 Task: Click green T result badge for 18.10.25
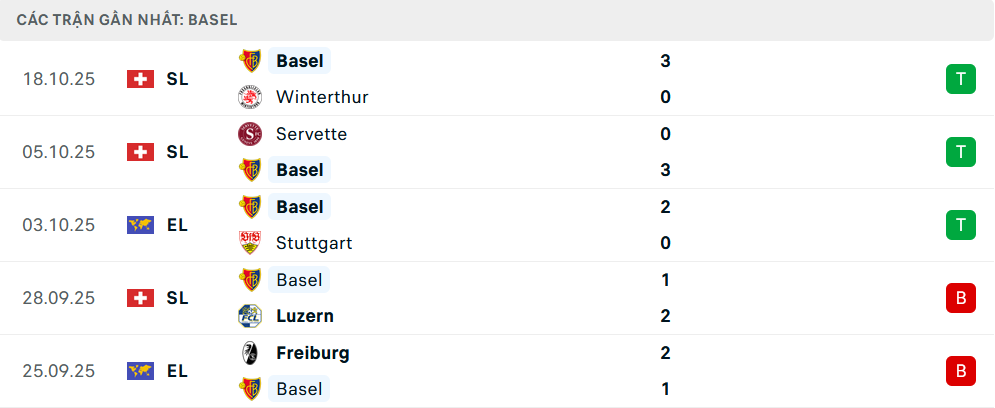click(x=960, y=79)
